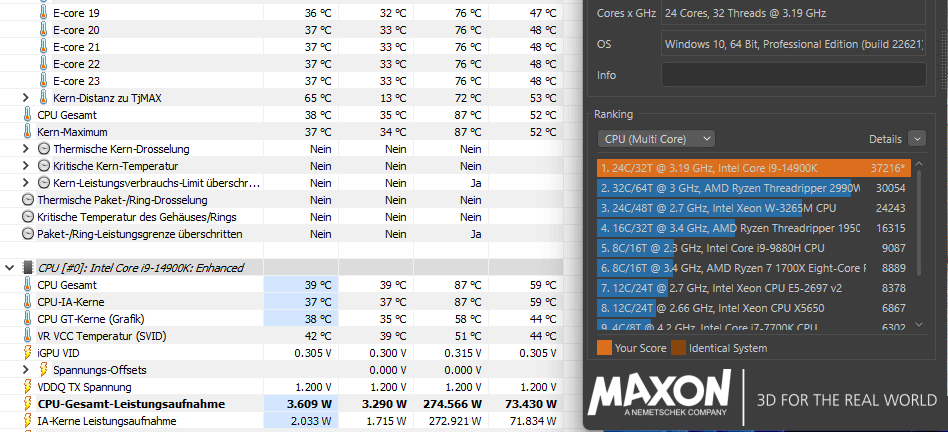This screenshot has height=432, width=948.
Task: Select the AMD Ryzen 7 1700X ranking entry
Action: click(x=753, y=268)
